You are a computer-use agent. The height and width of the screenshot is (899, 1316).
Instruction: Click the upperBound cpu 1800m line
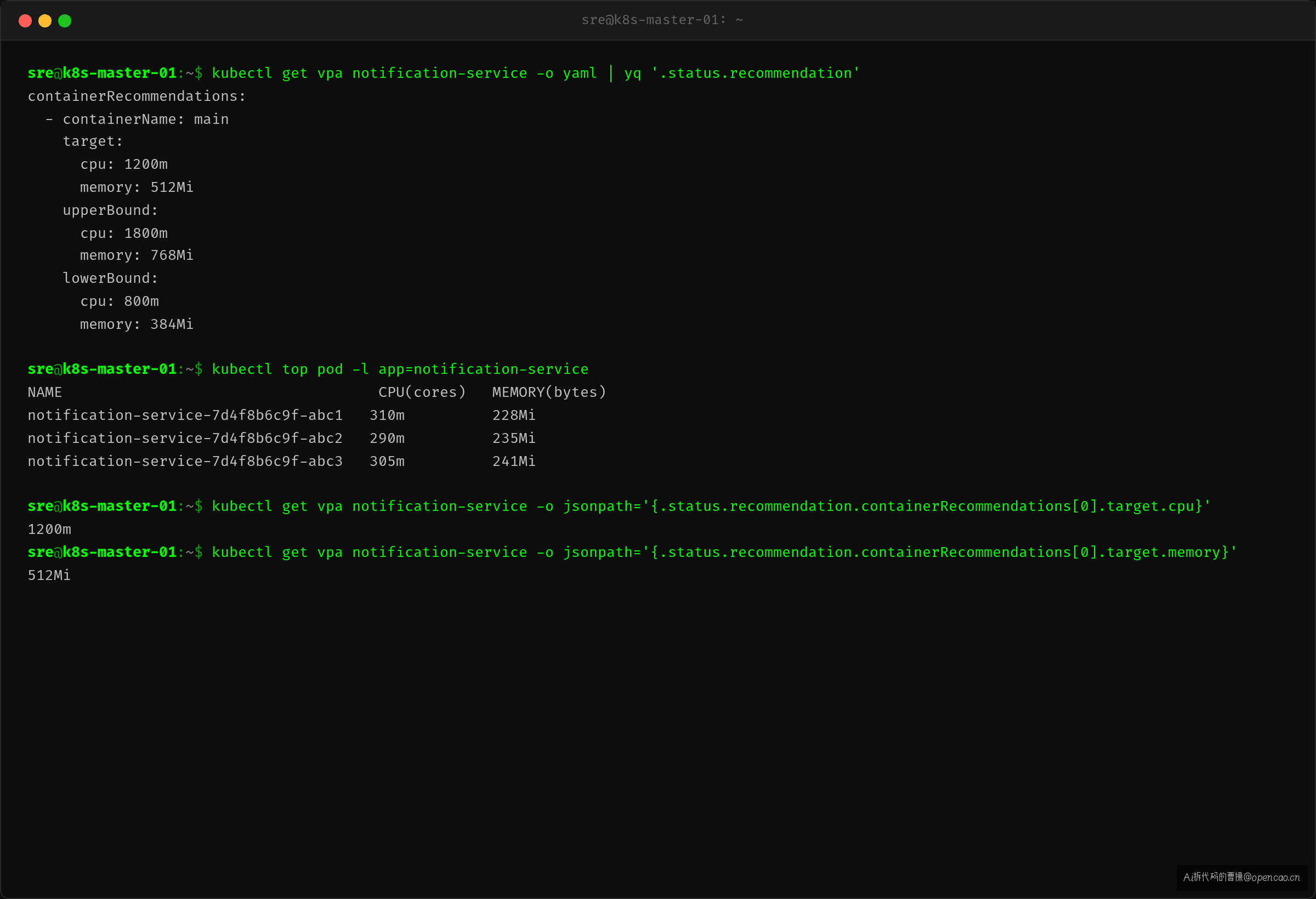point(123,233)
